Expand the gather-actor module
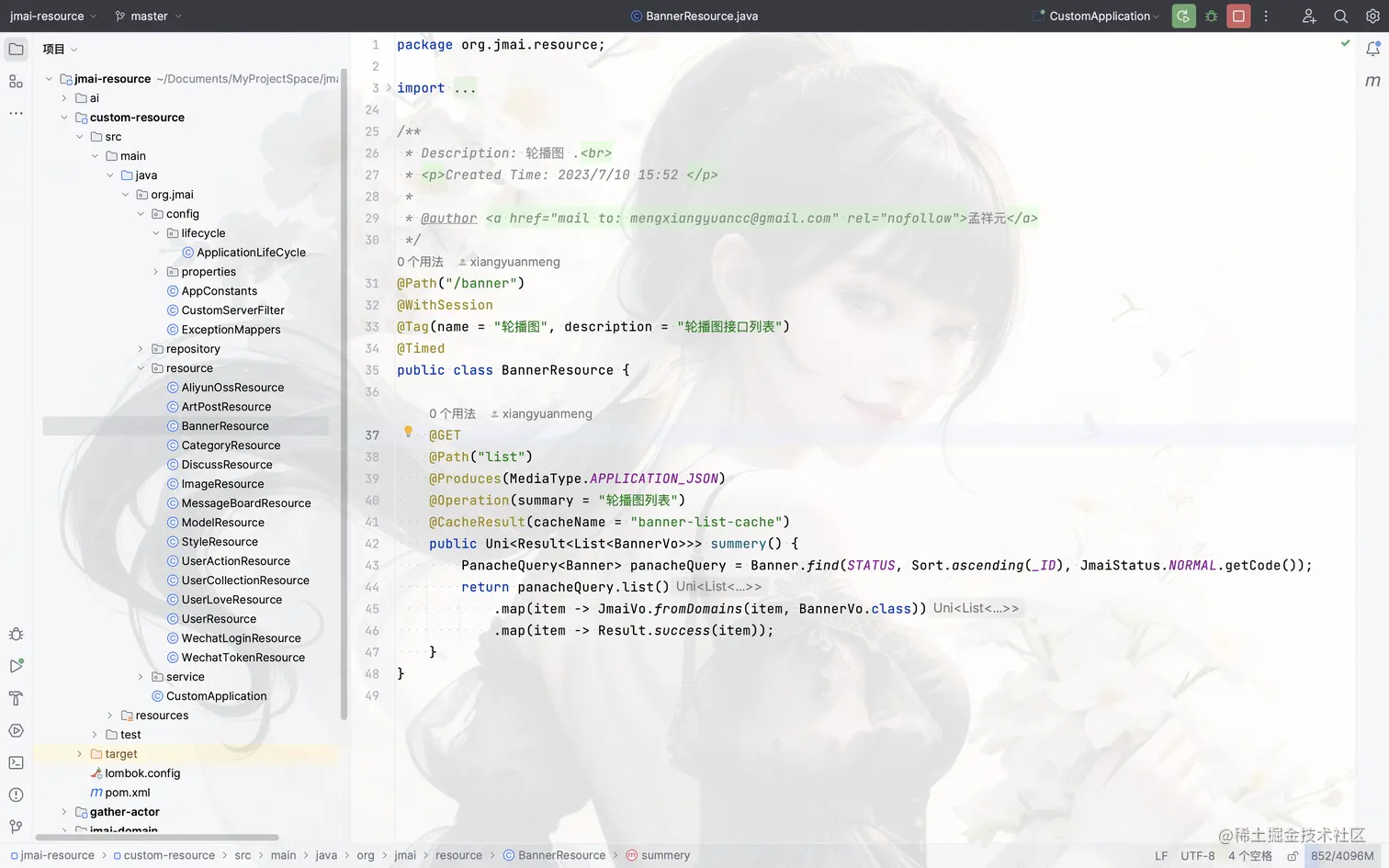 (64, 812)
